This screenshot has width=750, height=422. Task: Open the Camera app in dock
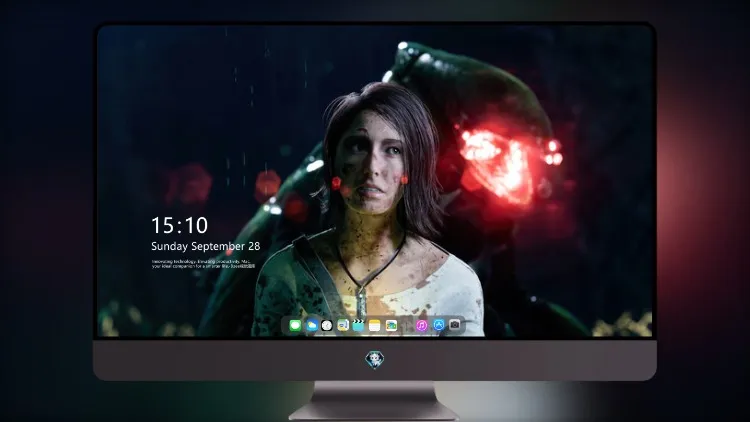point(454,325)
